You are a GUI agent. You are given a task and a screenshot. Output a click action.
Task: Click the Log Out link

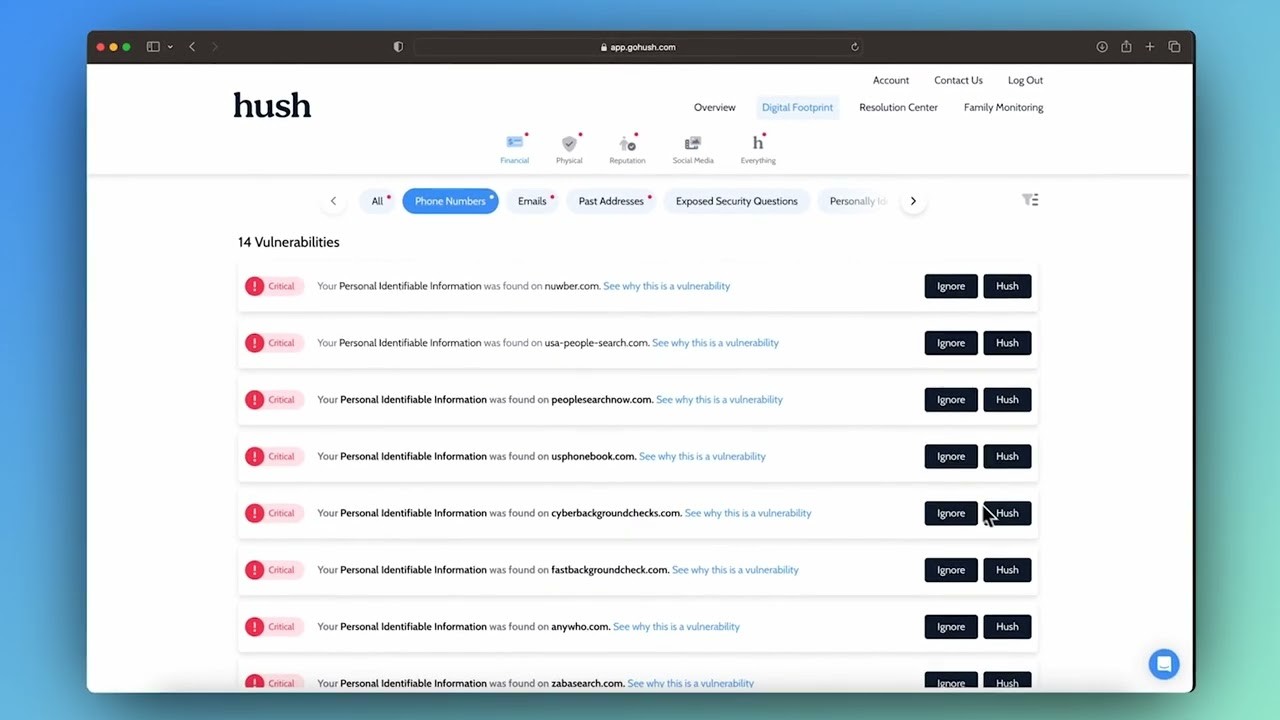click(x=1025, y=80)
